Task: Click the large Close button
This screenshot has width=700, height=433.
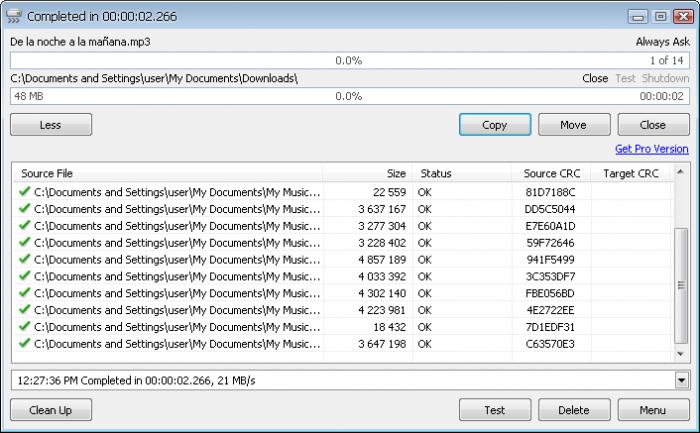Action: 654,125
